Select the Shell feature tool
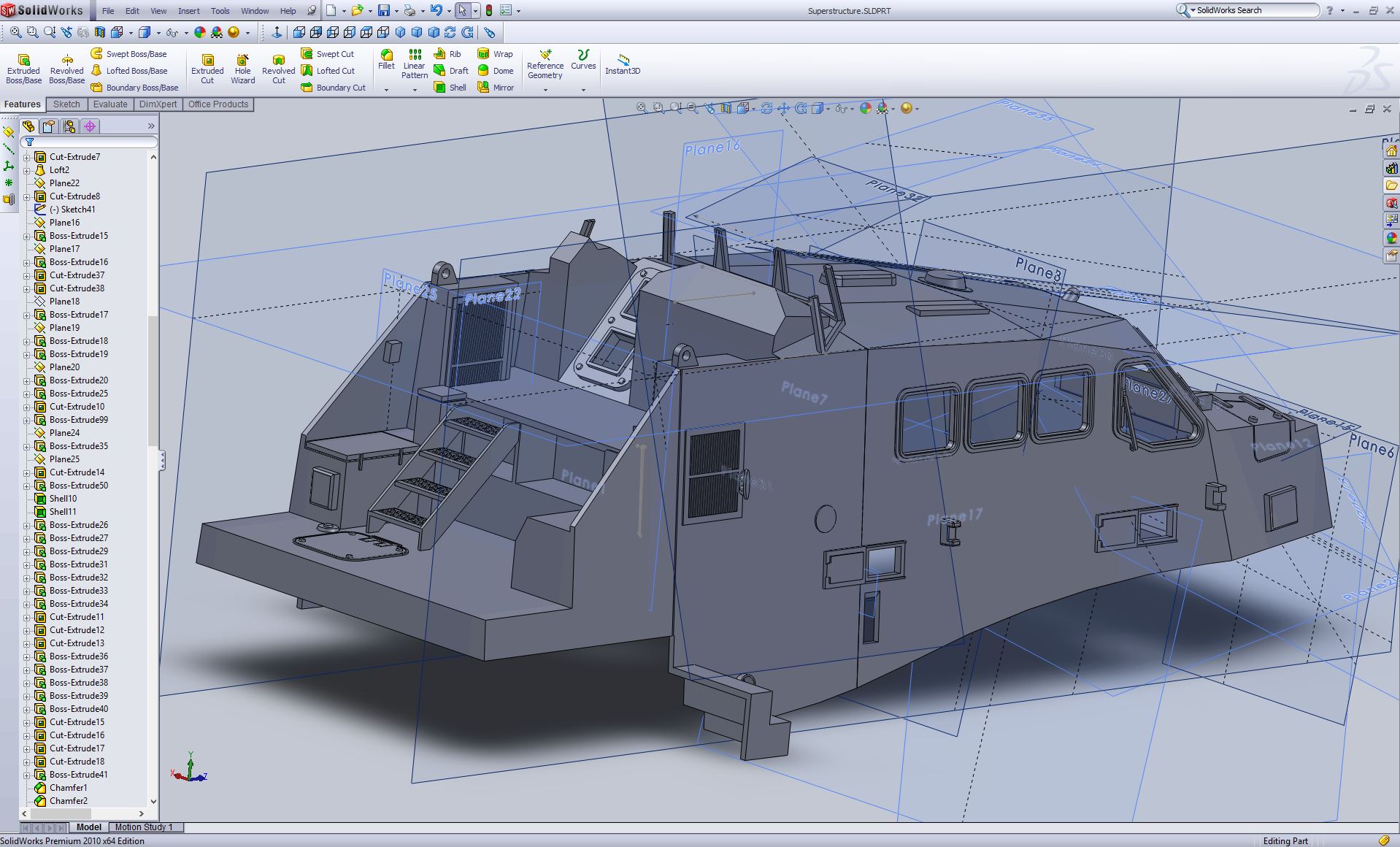The image size is (1400, 847). click(x=450, y=88)
